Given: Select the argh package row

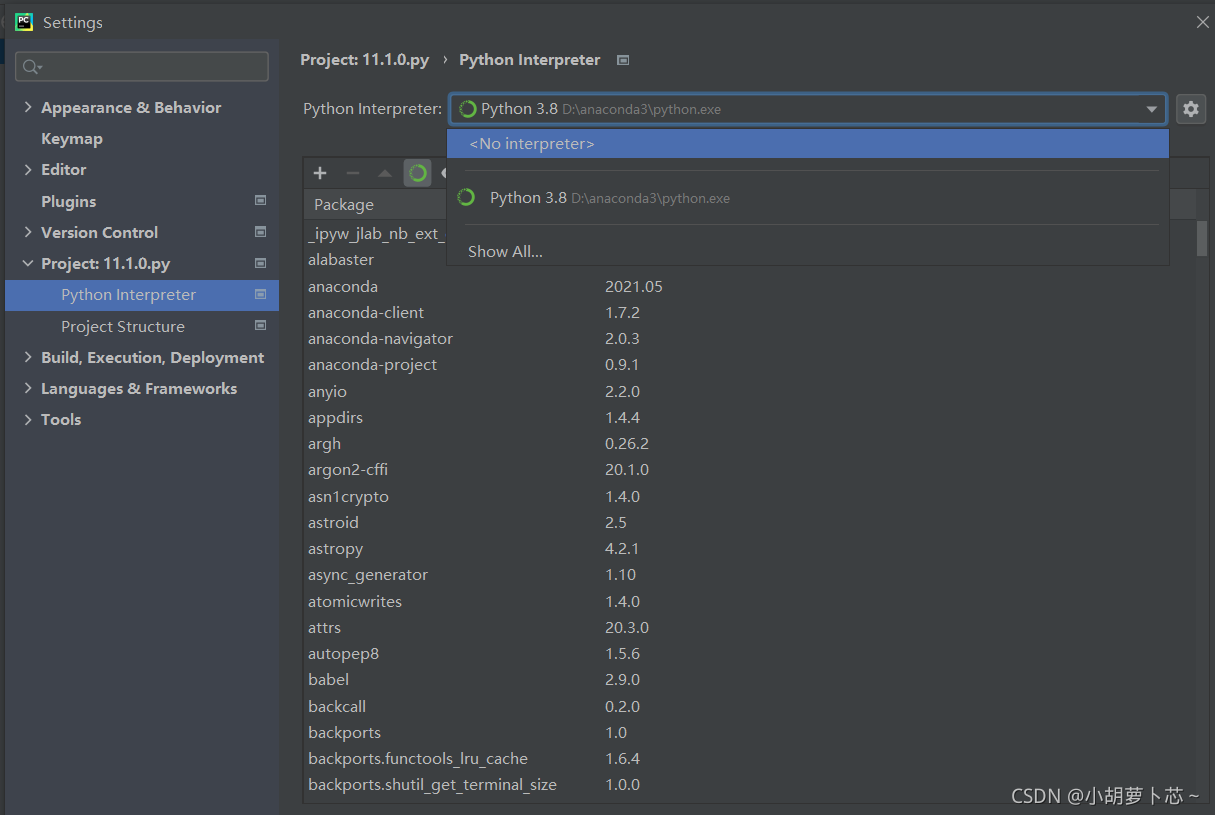Looking at the screenshot, I should [750, 444].
